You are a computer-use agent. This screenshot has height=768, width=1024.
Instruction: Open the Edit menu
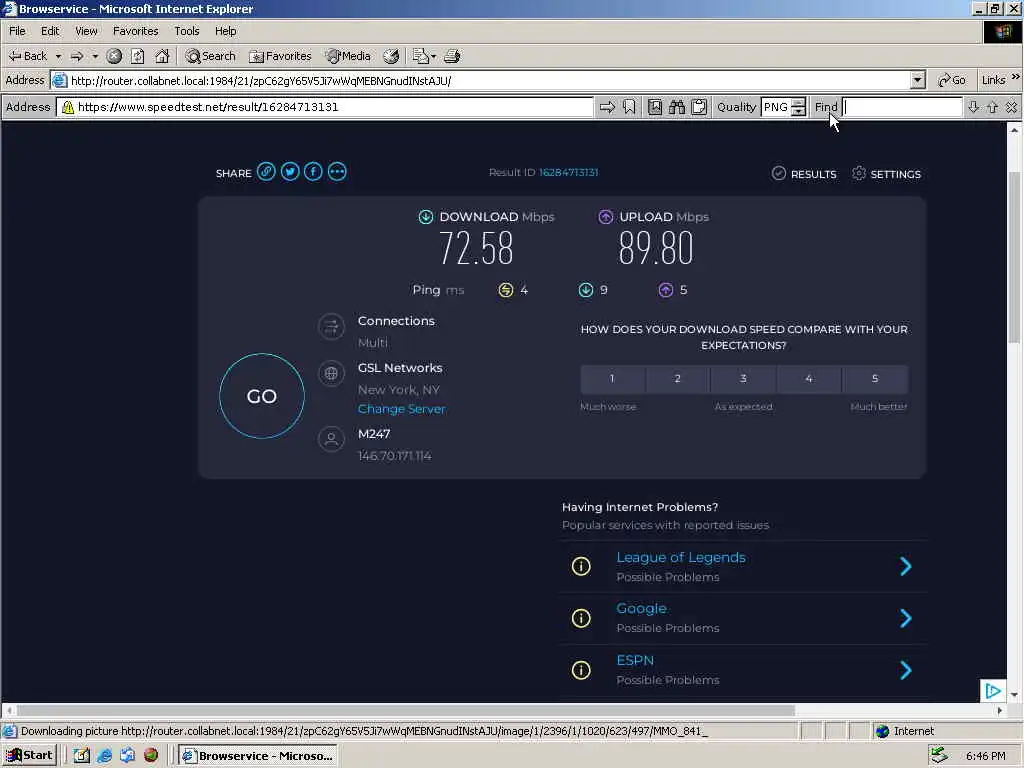50,31
